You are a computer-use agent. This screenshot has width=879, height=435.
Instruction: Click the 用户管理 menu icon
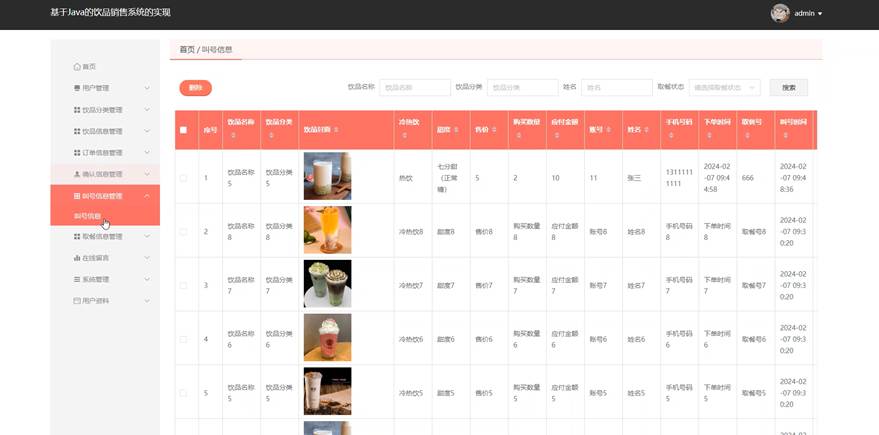click(77, 88)
